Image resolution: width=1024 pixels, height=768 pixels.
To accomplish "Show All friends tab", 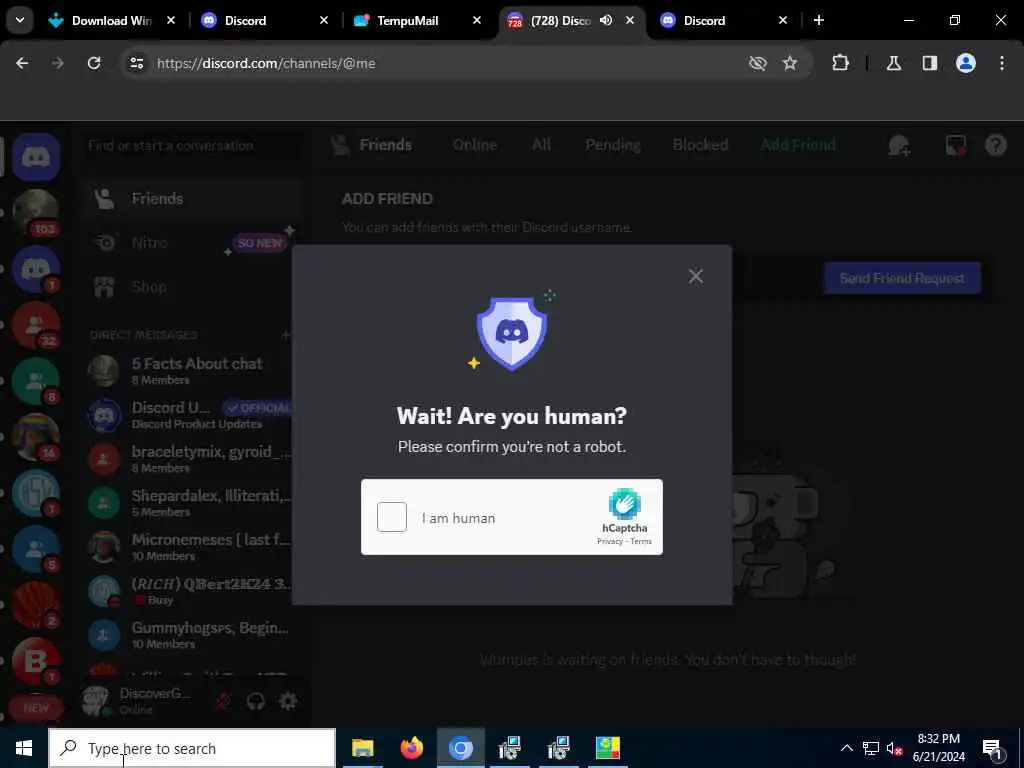I will coord(541,145).
